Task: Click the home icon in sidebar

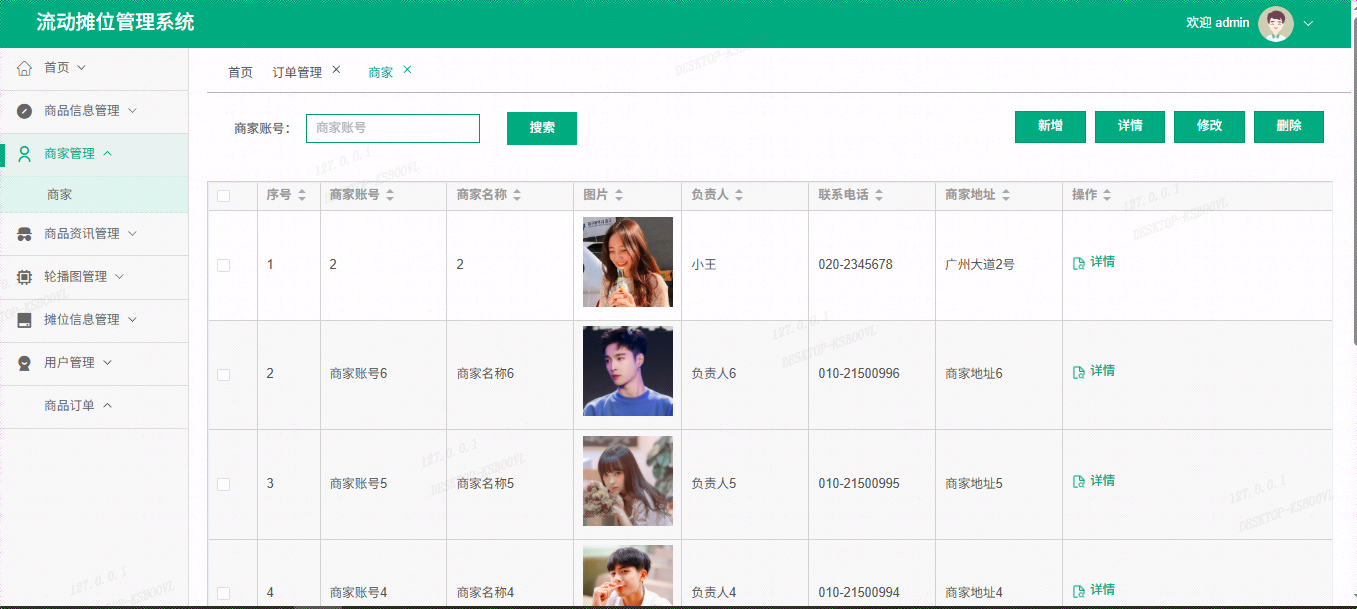Action: 25,68
